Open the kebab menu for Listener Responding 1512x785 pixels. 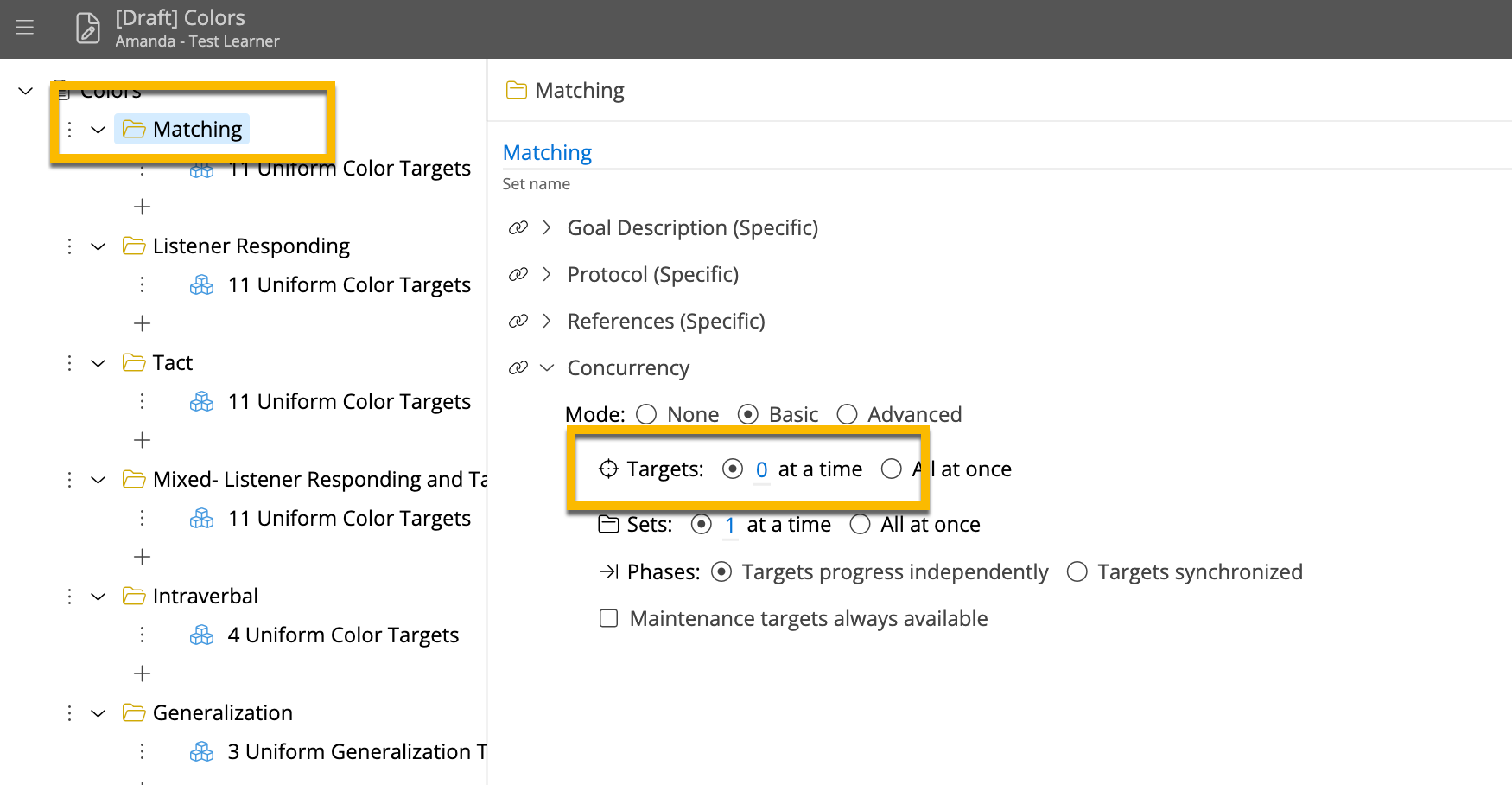pyautogui.click(x=69, y=246)
